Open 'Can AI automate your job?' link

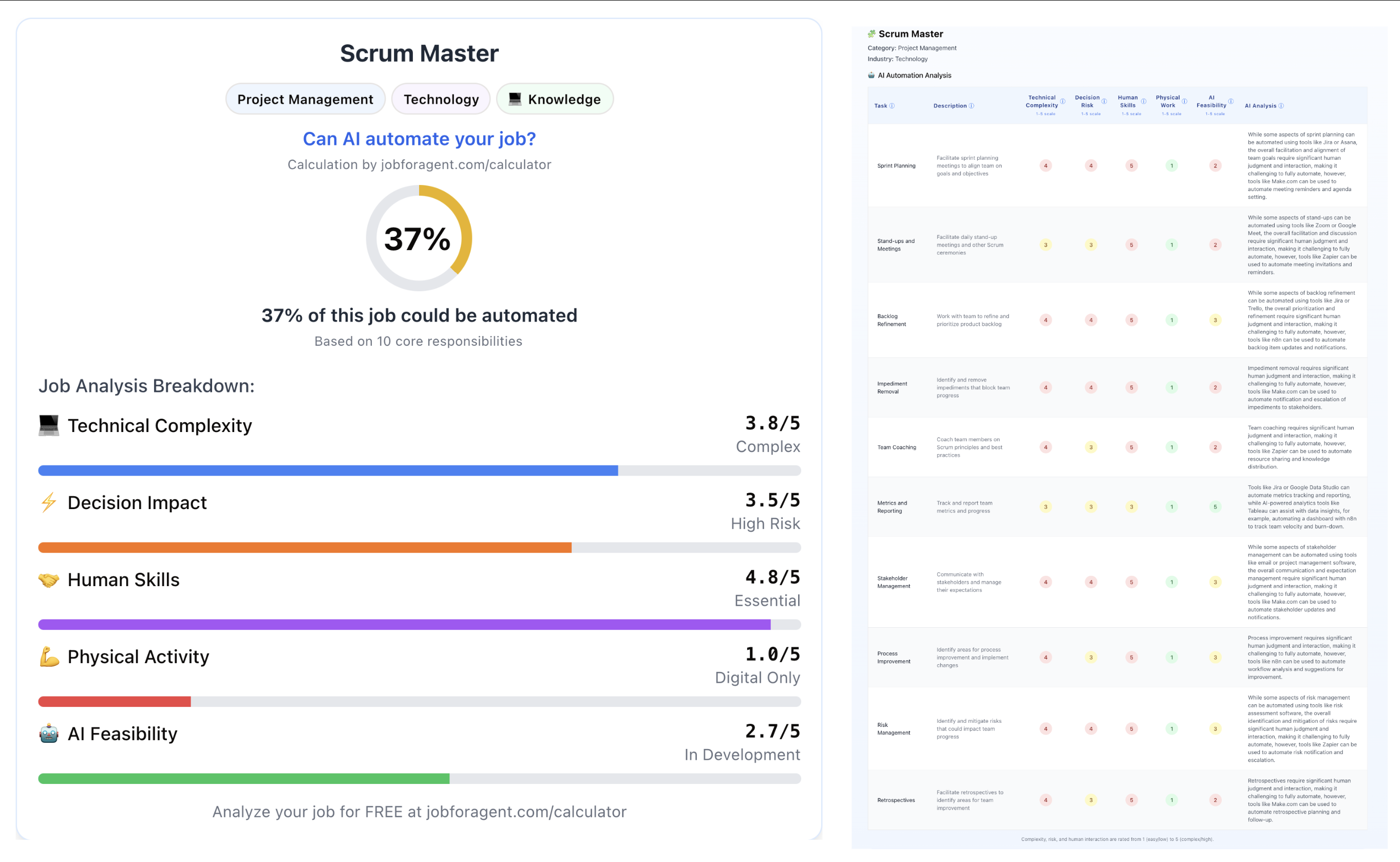coord(419,139)
